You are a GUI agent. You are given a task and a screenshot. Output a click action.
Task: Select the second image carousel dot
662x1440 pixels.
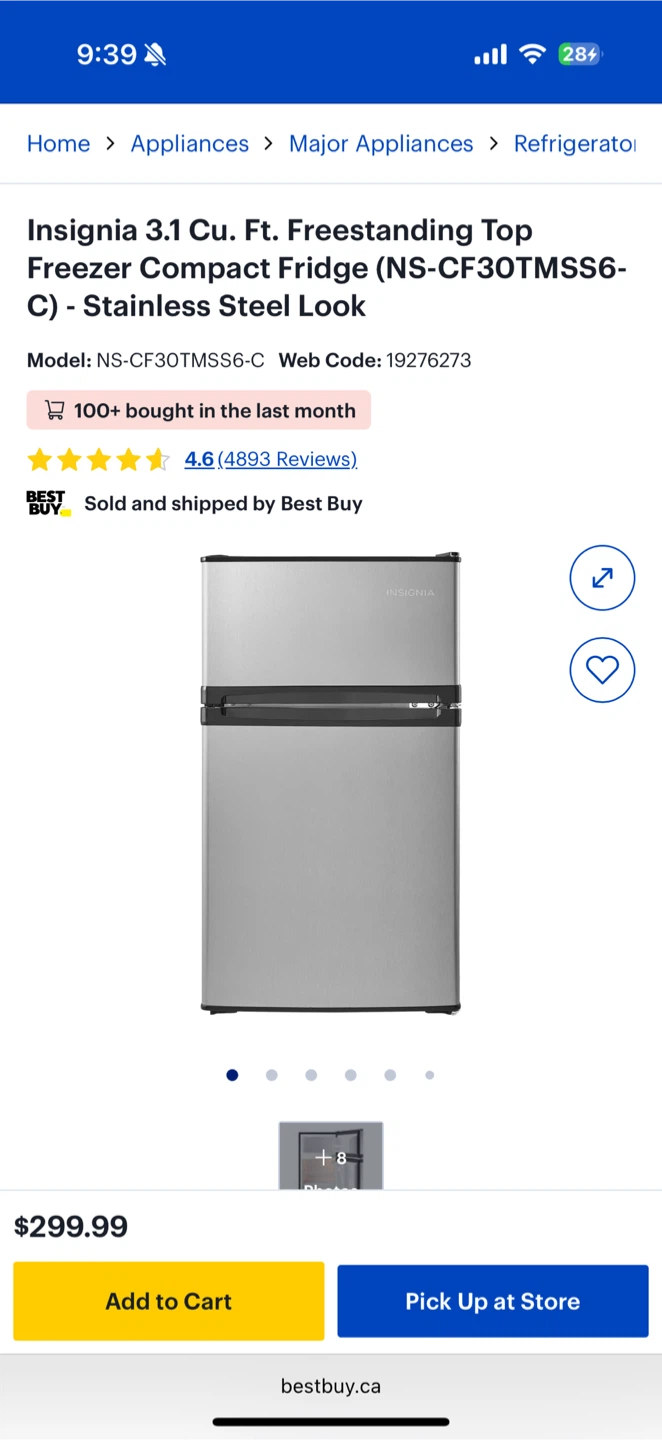(x=272, y=1075)
